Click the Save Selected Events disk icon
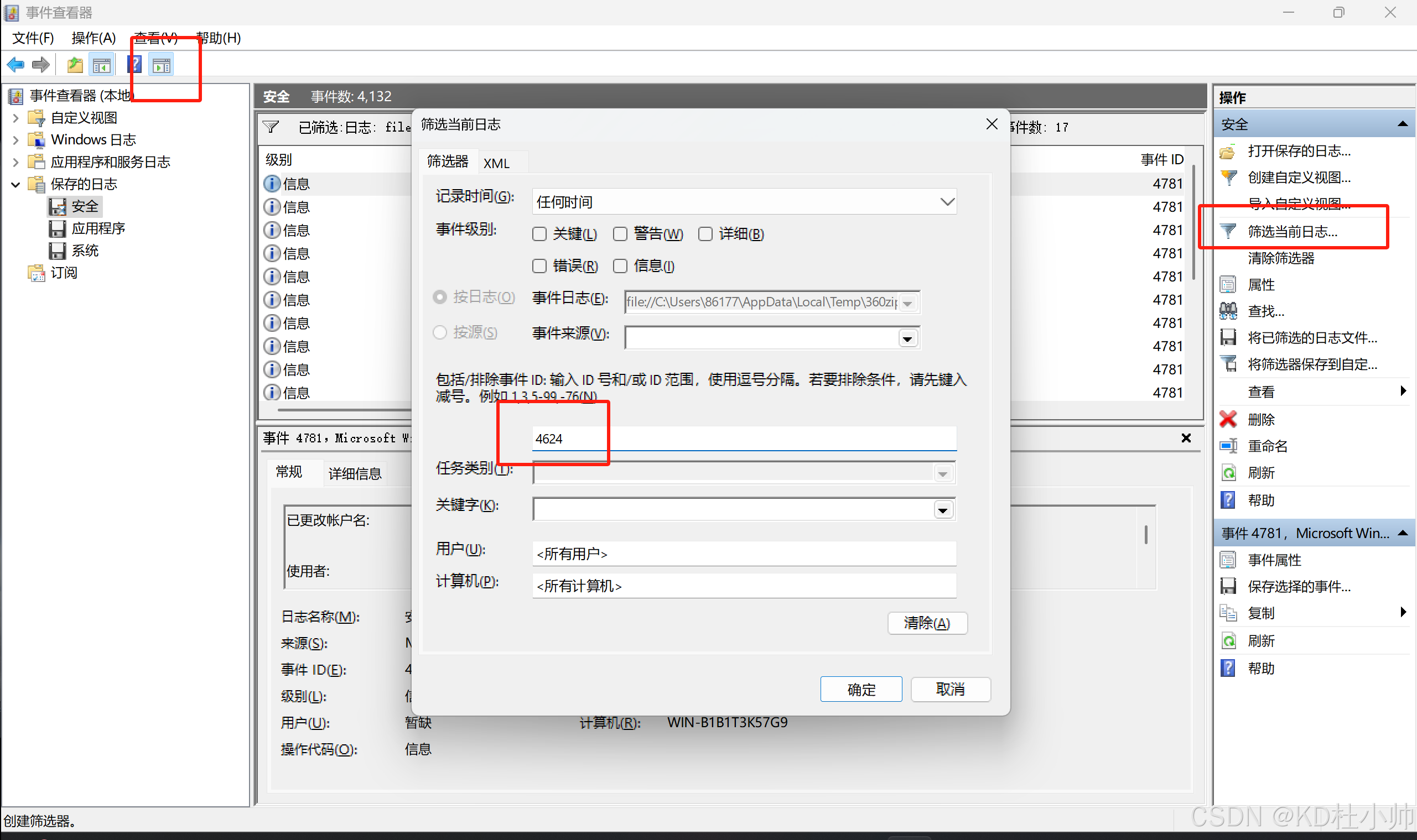Viewport: 1417px width, 840px height. click(x=1228, y=586)
